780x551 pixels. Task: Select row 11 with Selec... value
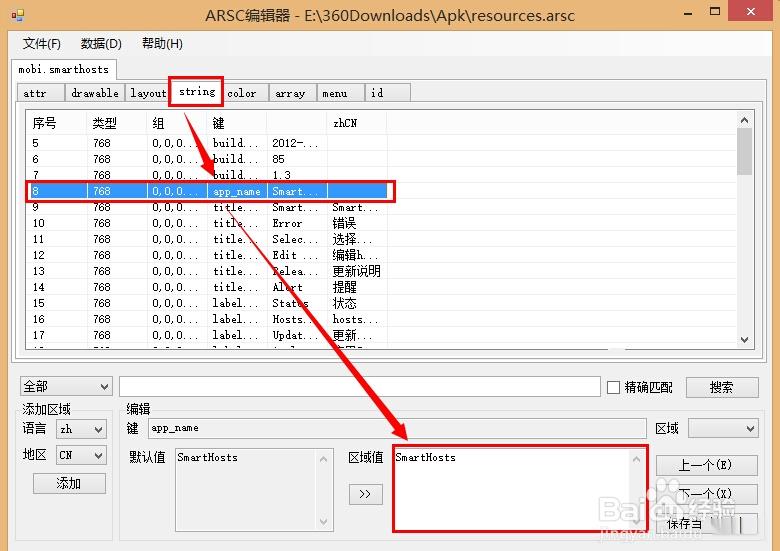click(206, 239)
